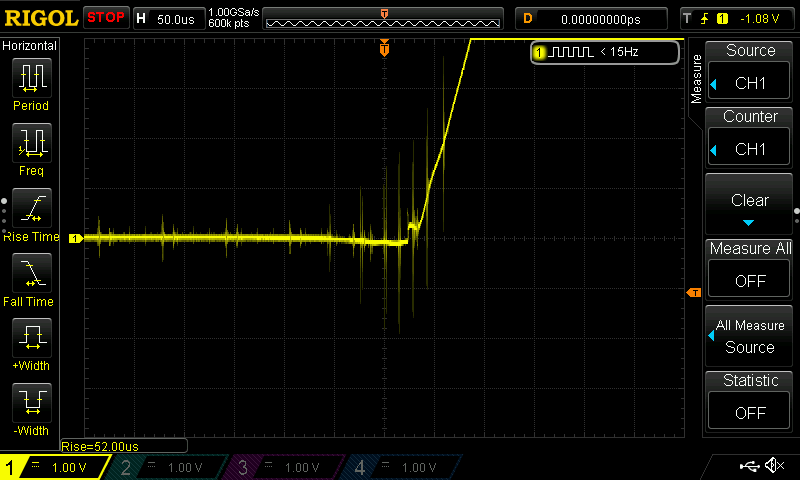Select the Rise Time measurement icon

point(31,209)
